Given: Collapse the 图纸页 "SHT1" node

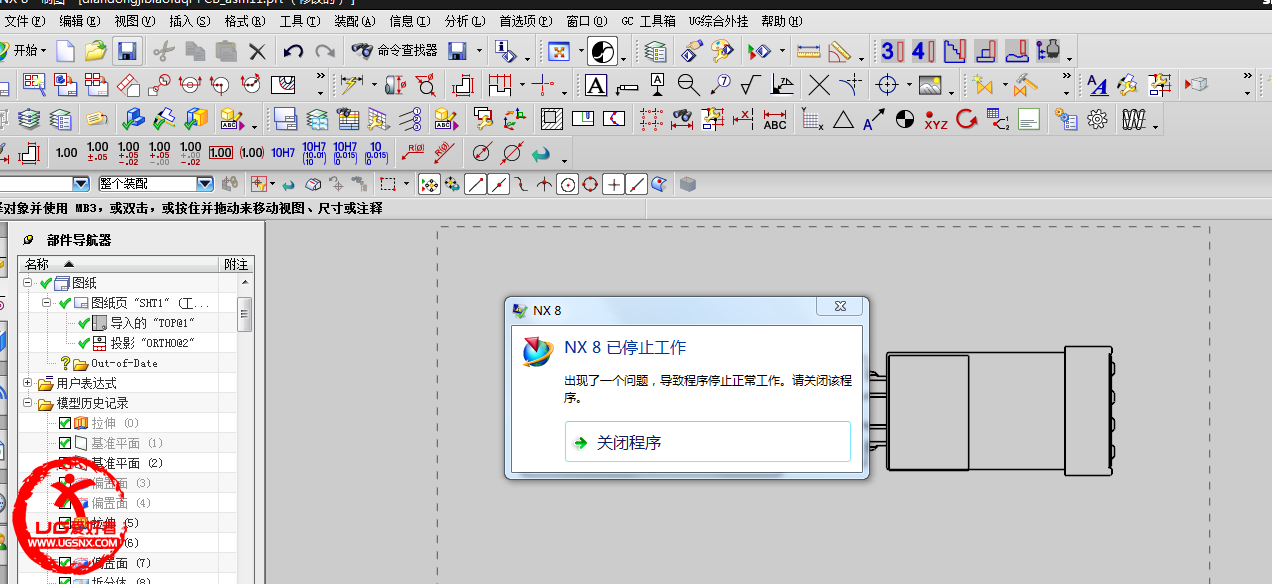Looking at the screenshot, I should point(46,303).
